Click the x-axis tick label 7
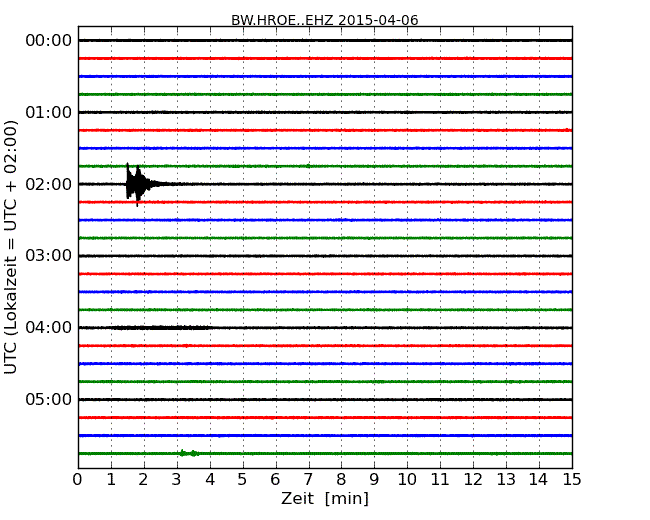The image size is (650, 520). tap(308, 479)
